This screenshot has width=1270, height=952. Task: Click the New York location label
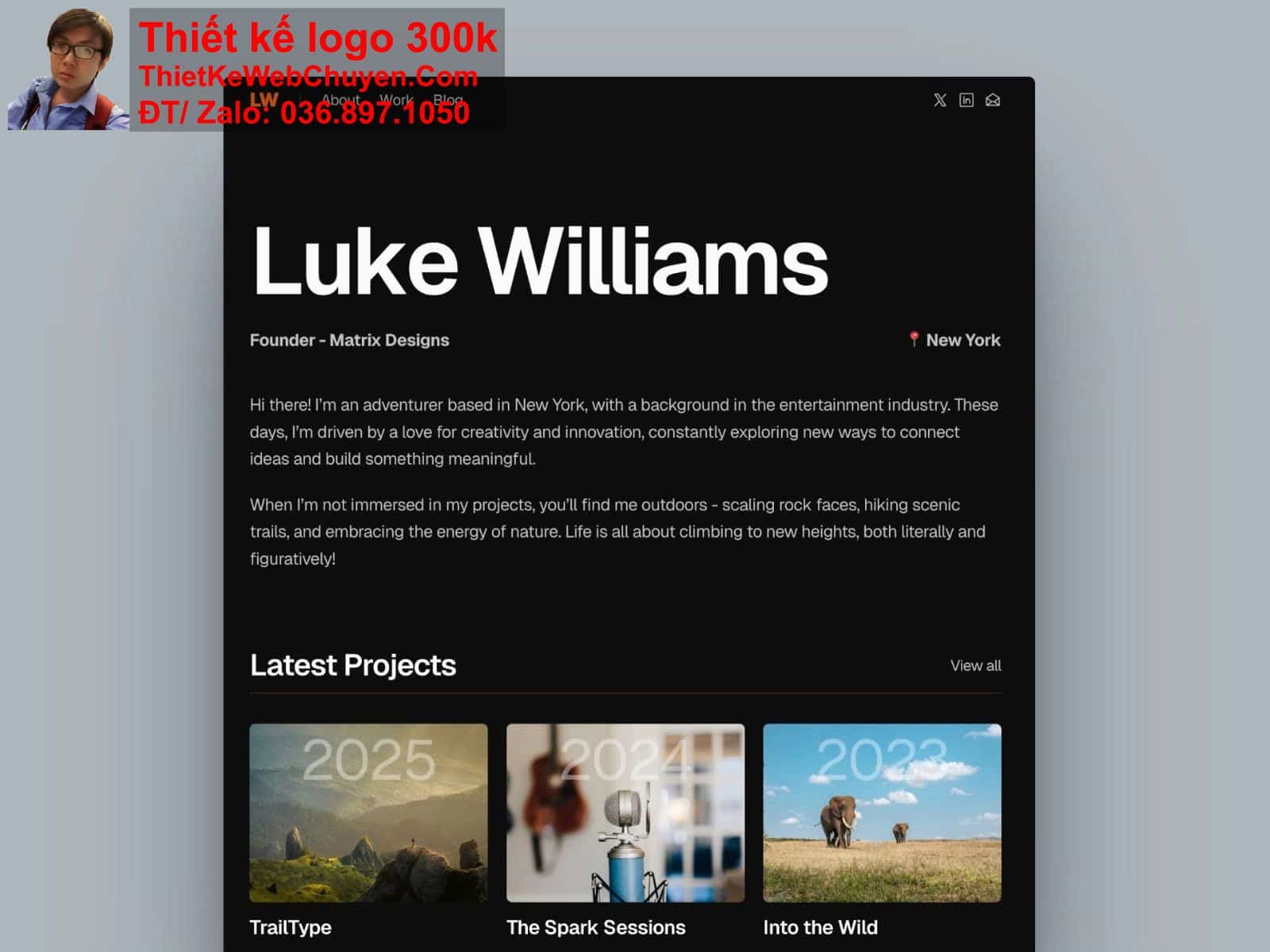[963, 340]
